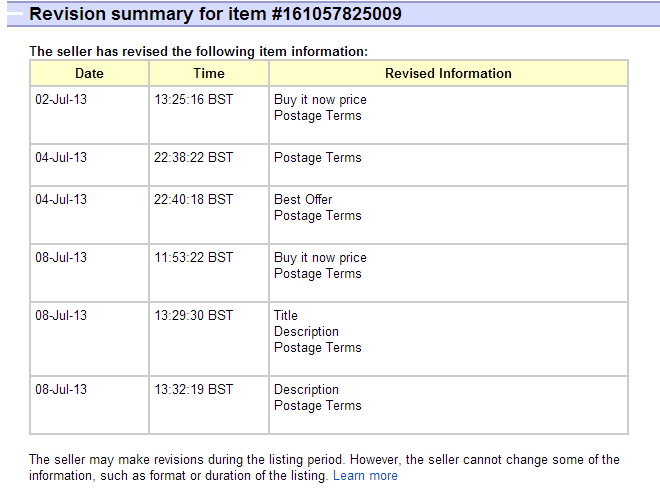Click the Time column header
The width and height of the screenshot is (660, 492).
pyautogui.click(x=209, y=73)
